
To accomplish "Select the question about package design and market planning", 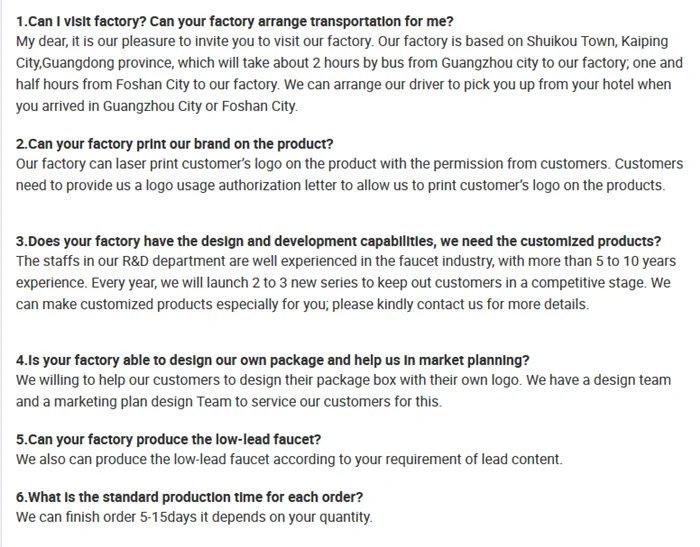I will [x=273, y=360].
